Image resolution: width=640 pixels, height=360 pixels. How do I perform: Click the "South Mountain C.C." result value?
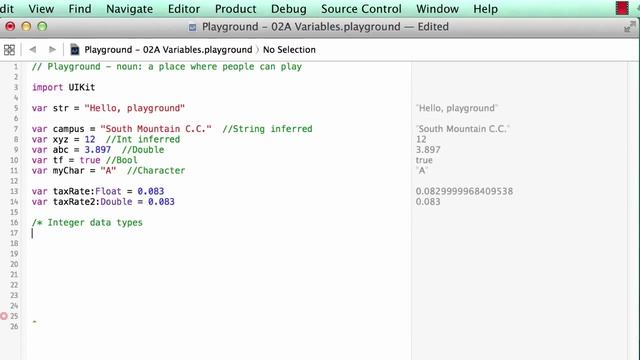click(x=462, y=129)
